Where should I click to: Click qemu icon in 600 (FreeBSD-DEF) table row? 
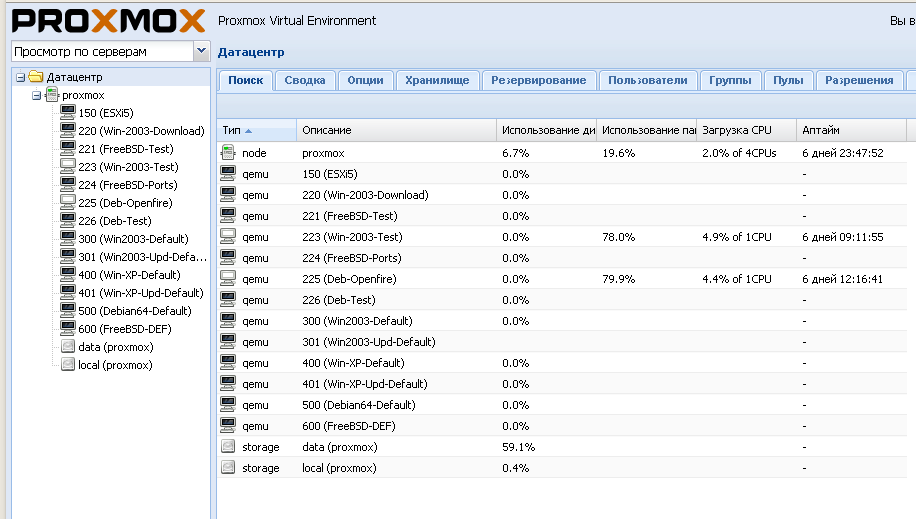[x=228, y=425]
